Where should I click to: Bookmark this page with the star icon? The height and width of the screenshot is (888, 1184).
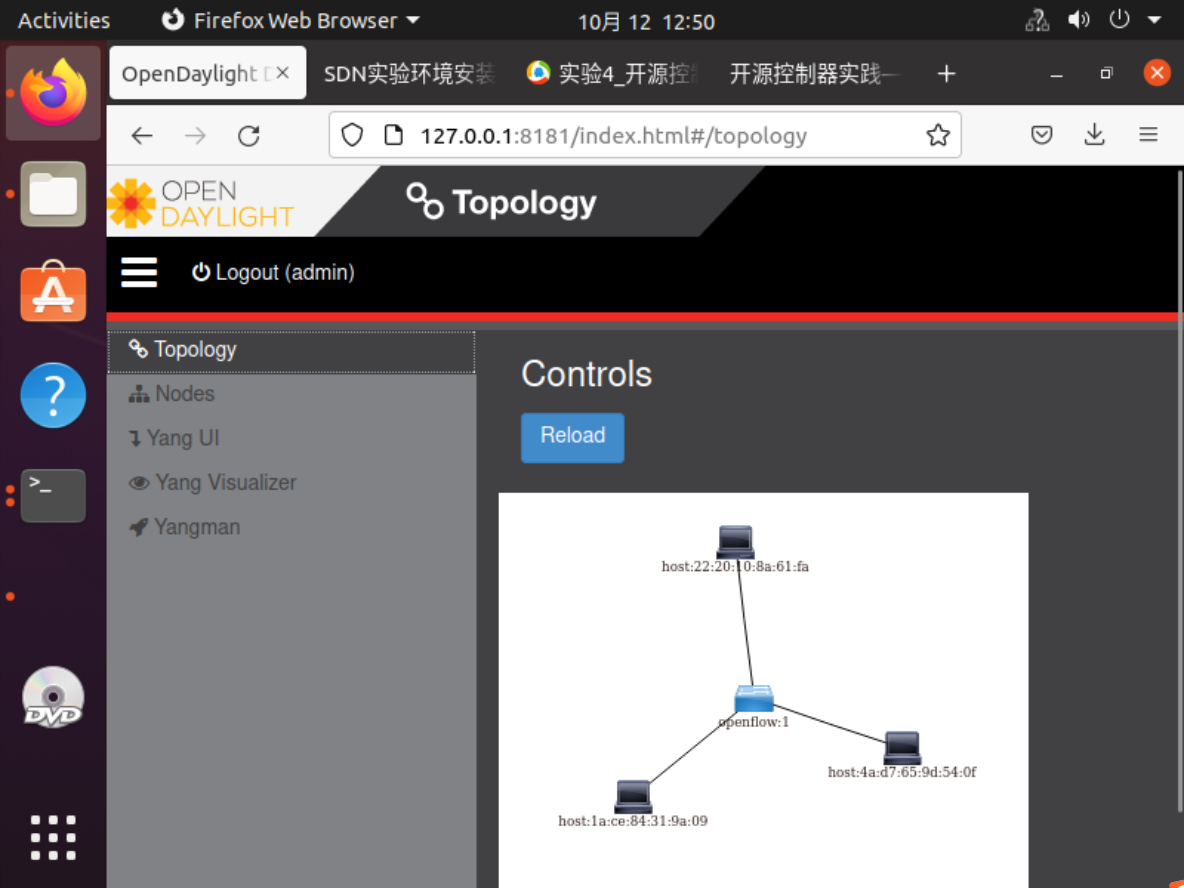coord(938,135)
